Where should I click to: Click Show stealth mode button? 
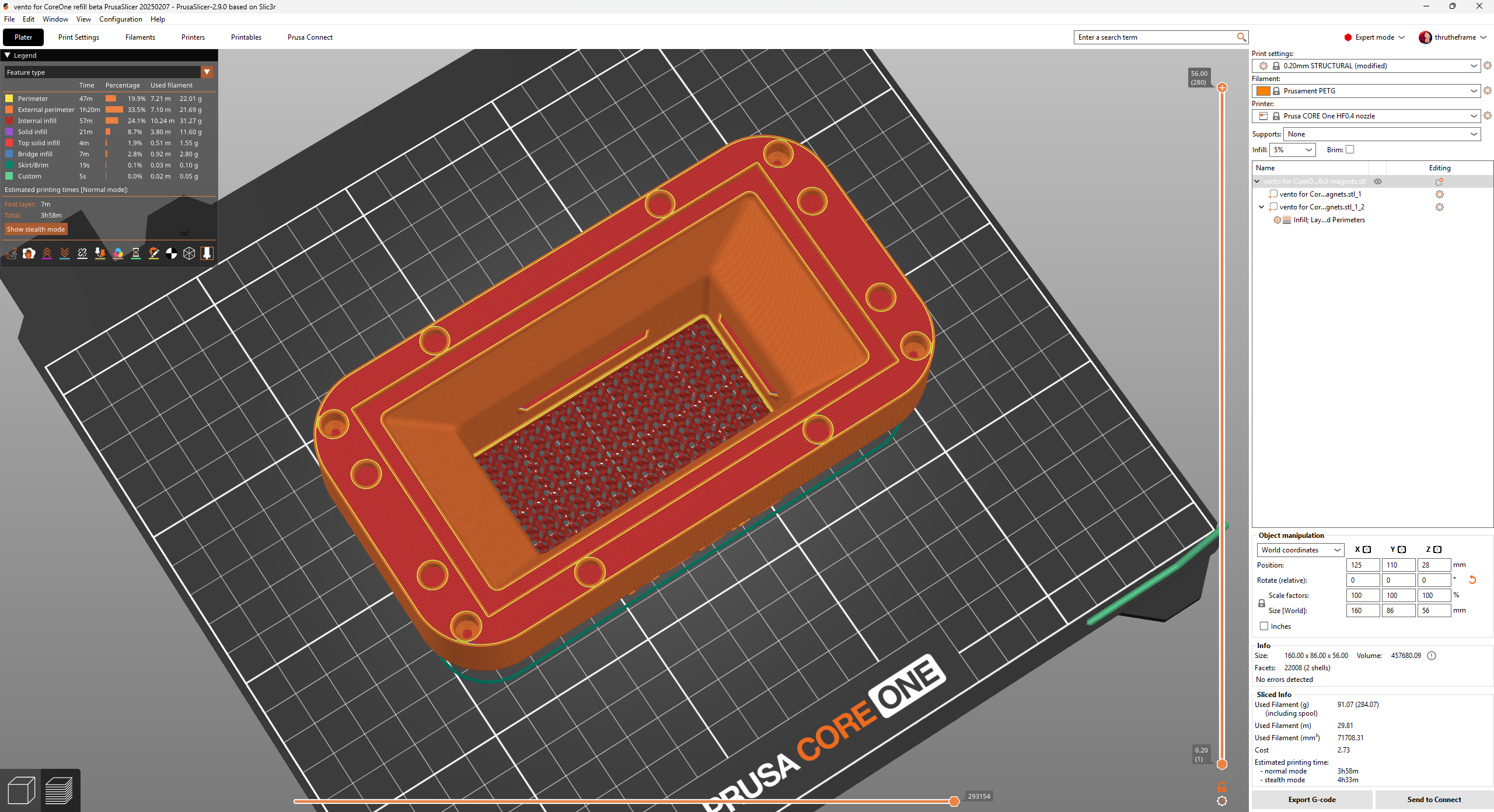tap(36, 229)
